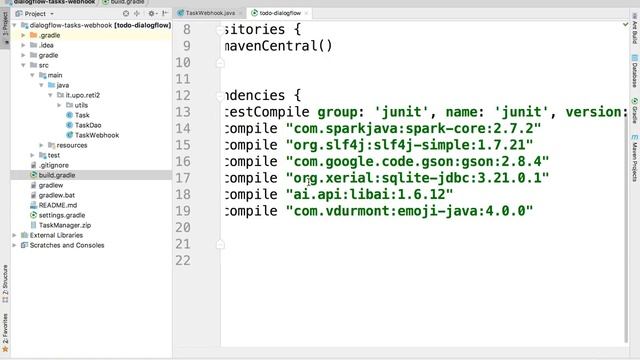Place cursor in "com.vdurmont:emoji-java:4.0.0" string
The width and height of the screenshot is (640, 360).
[409, 211]
